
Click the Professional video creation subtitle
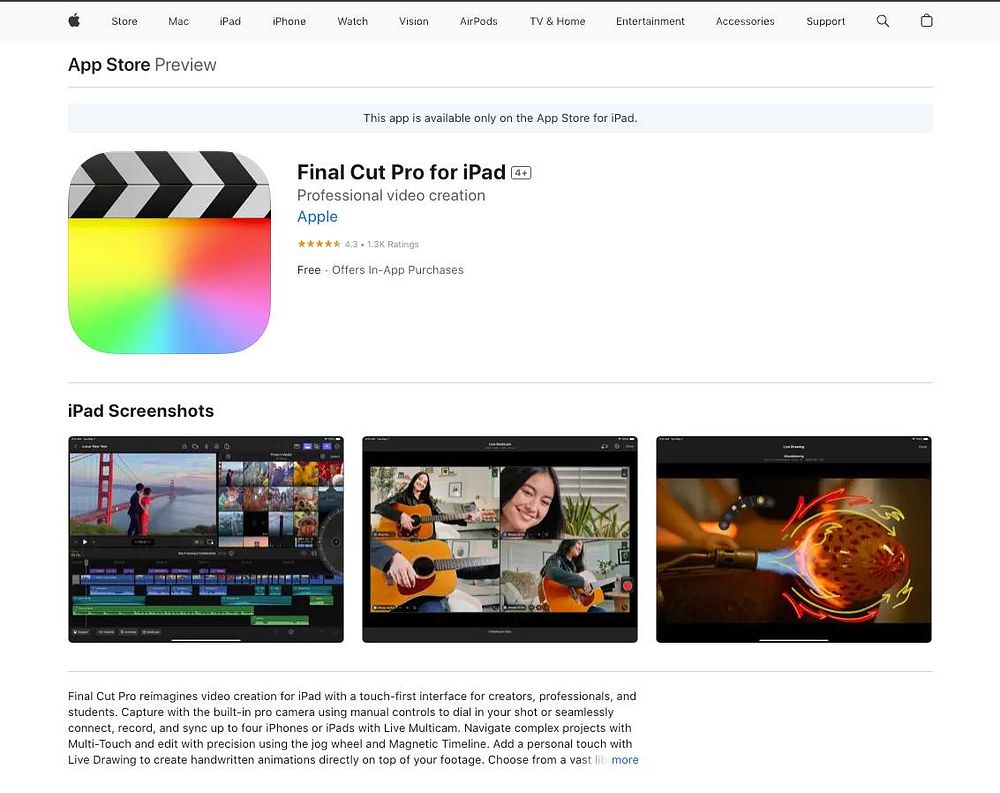391,195
